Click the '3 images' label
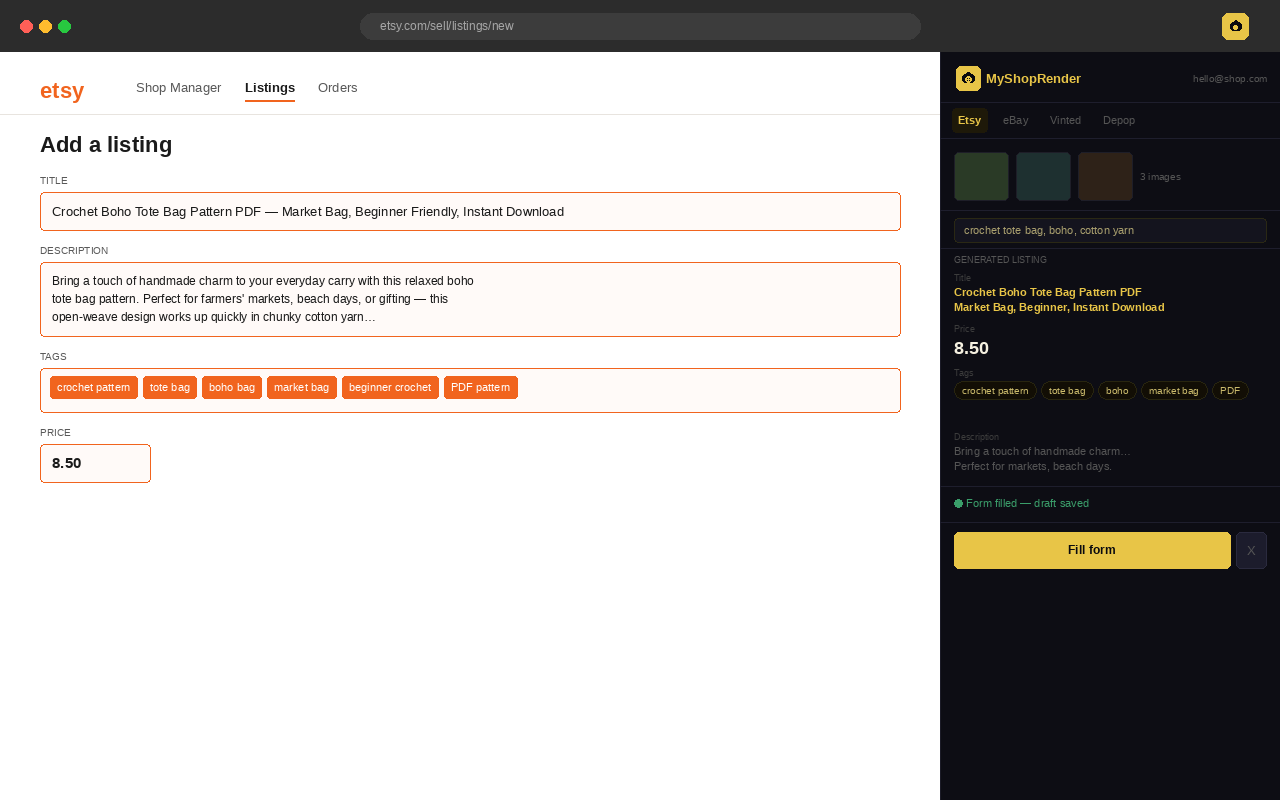Viewport: 1280px width, 800px height. click(1160, 177)
